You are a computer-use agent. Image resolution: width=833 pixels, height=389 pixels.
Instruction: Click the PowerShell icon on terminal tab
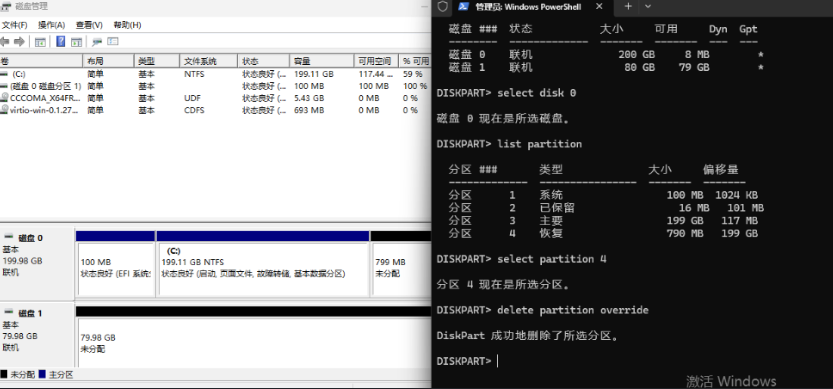click(463, 6)
